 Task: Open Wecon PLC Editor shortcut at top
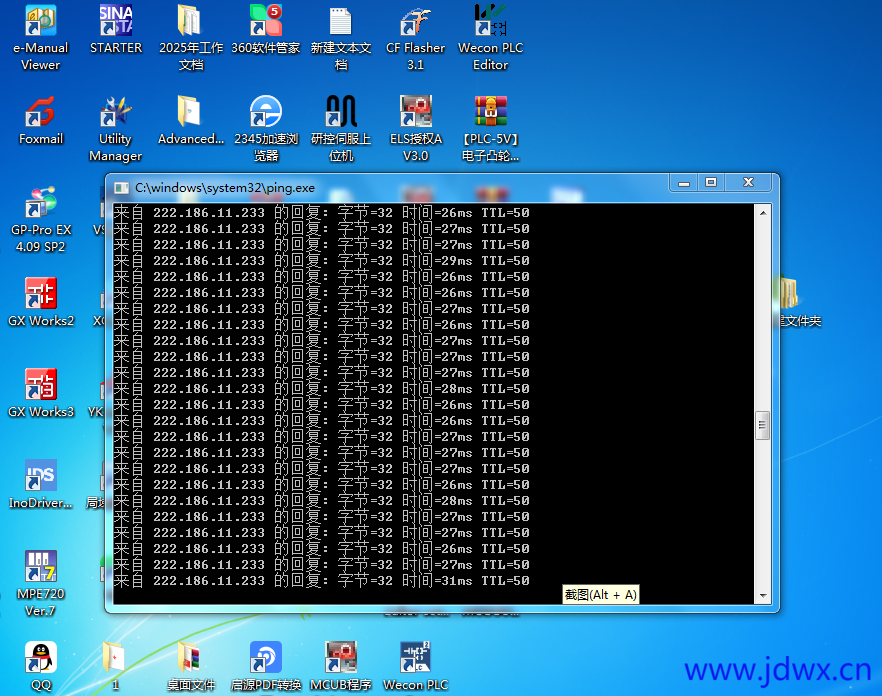(x=490, y=38)
